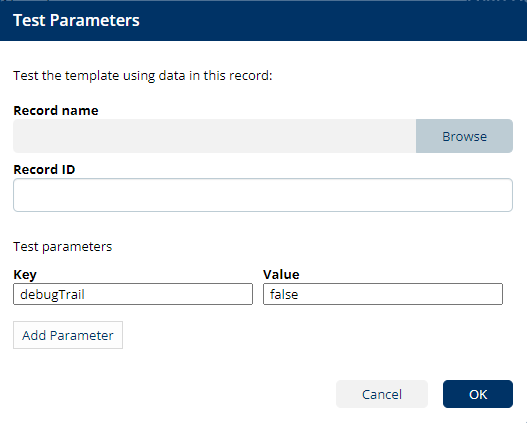Click the dark blue OK button
This screenshot has height=423, width=527.
click(478, 394)
